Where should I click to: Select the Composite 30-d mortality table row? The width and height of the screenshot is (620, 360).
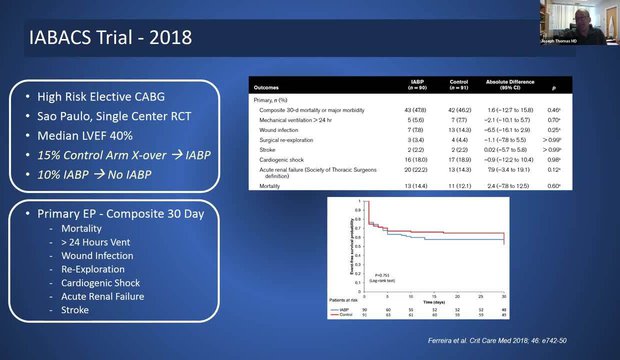[410, 110]
